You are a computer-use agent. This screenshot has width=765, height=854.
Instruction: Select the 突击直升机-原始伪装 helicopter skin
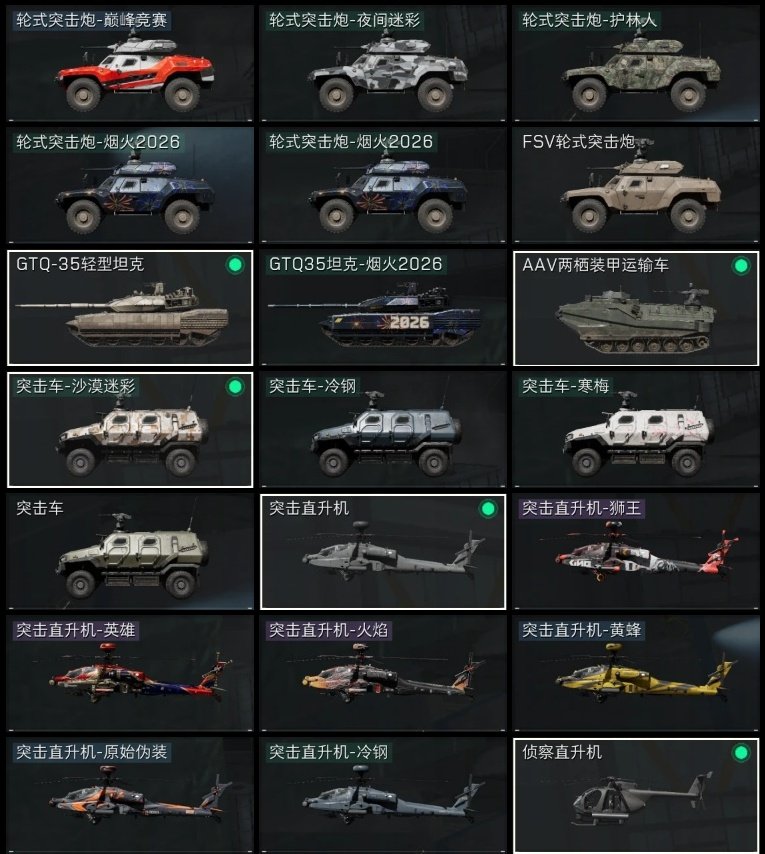tap(130, 796)
